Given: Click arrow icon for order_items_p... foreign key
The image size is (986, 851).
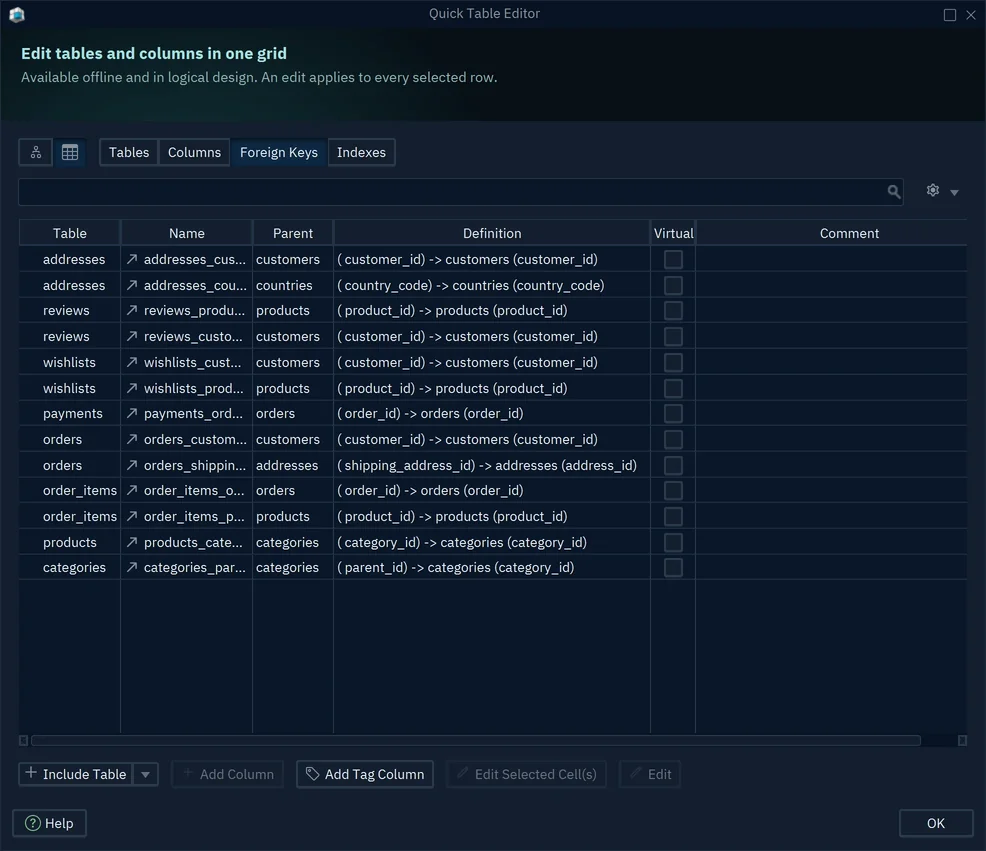Looking at the screenshot, I should (131, 516).
